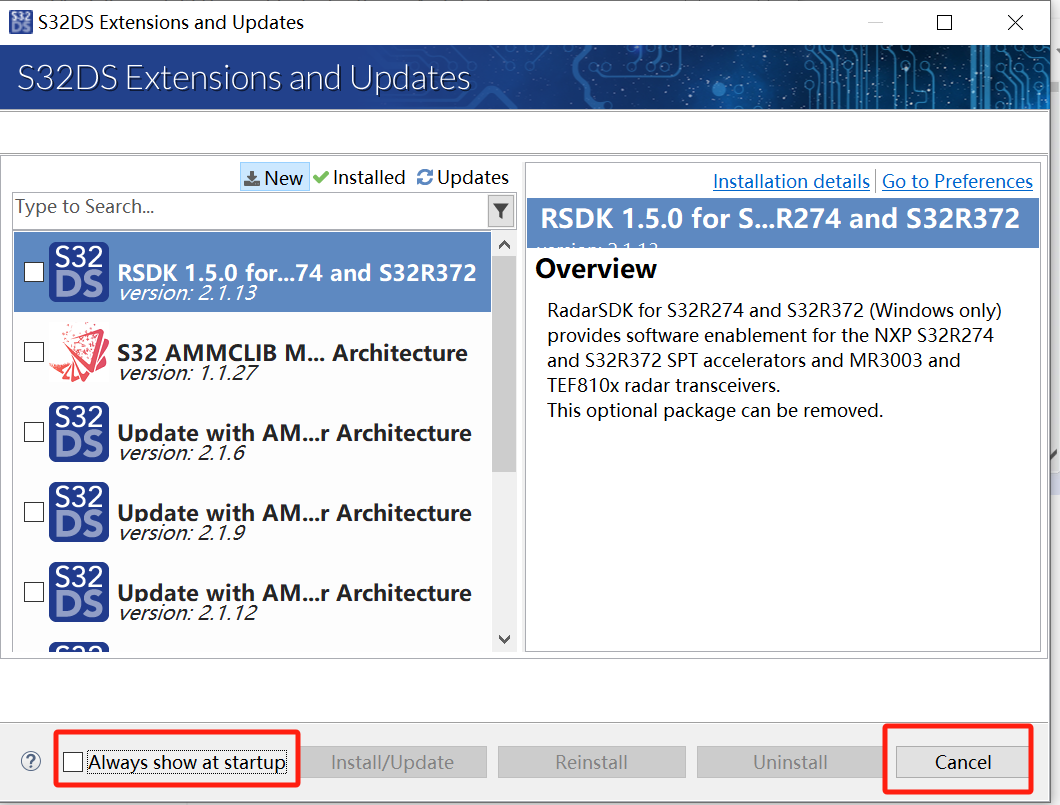This screenshot has width=1060, height=805.
Task: Open the Installation details link
Action: (791, 181)
